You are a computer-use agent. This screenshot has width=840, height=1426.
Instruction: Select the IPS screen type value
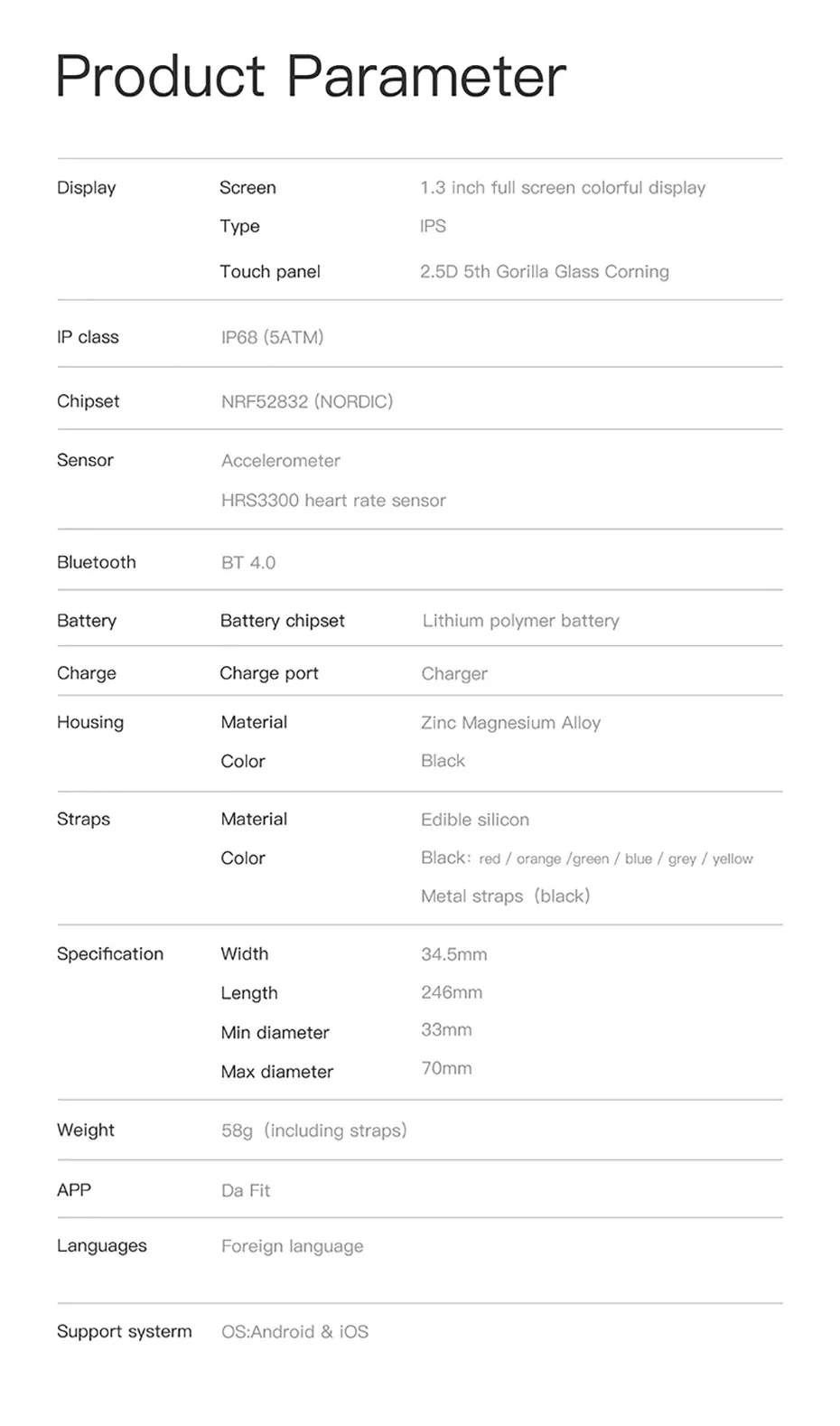pyautogui.click(x=433, y=226)
